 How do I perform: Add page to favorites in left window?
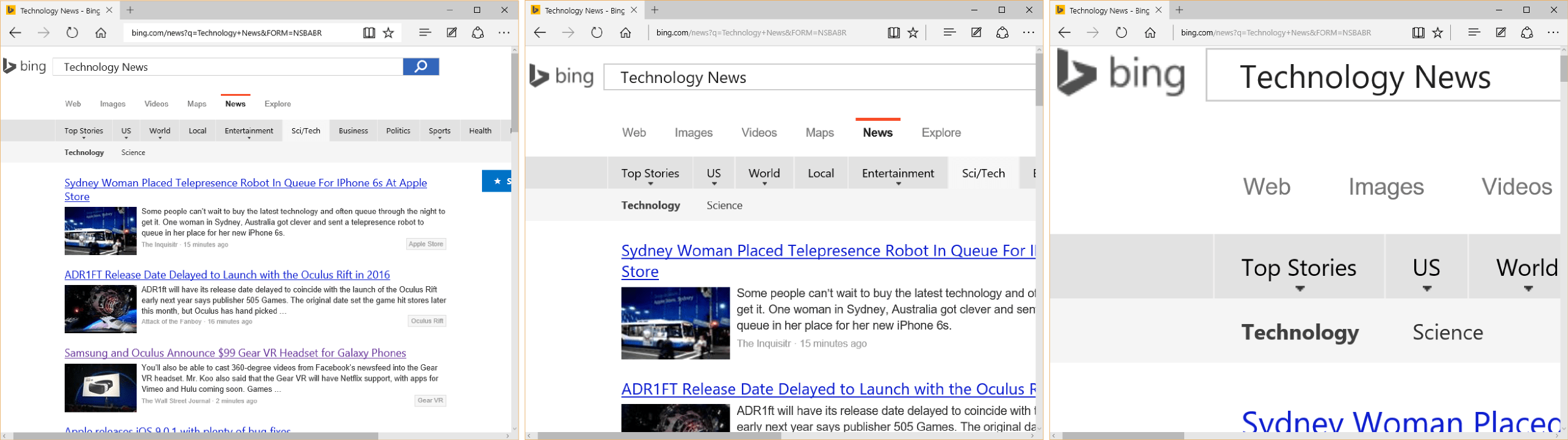tap(389, 33)
